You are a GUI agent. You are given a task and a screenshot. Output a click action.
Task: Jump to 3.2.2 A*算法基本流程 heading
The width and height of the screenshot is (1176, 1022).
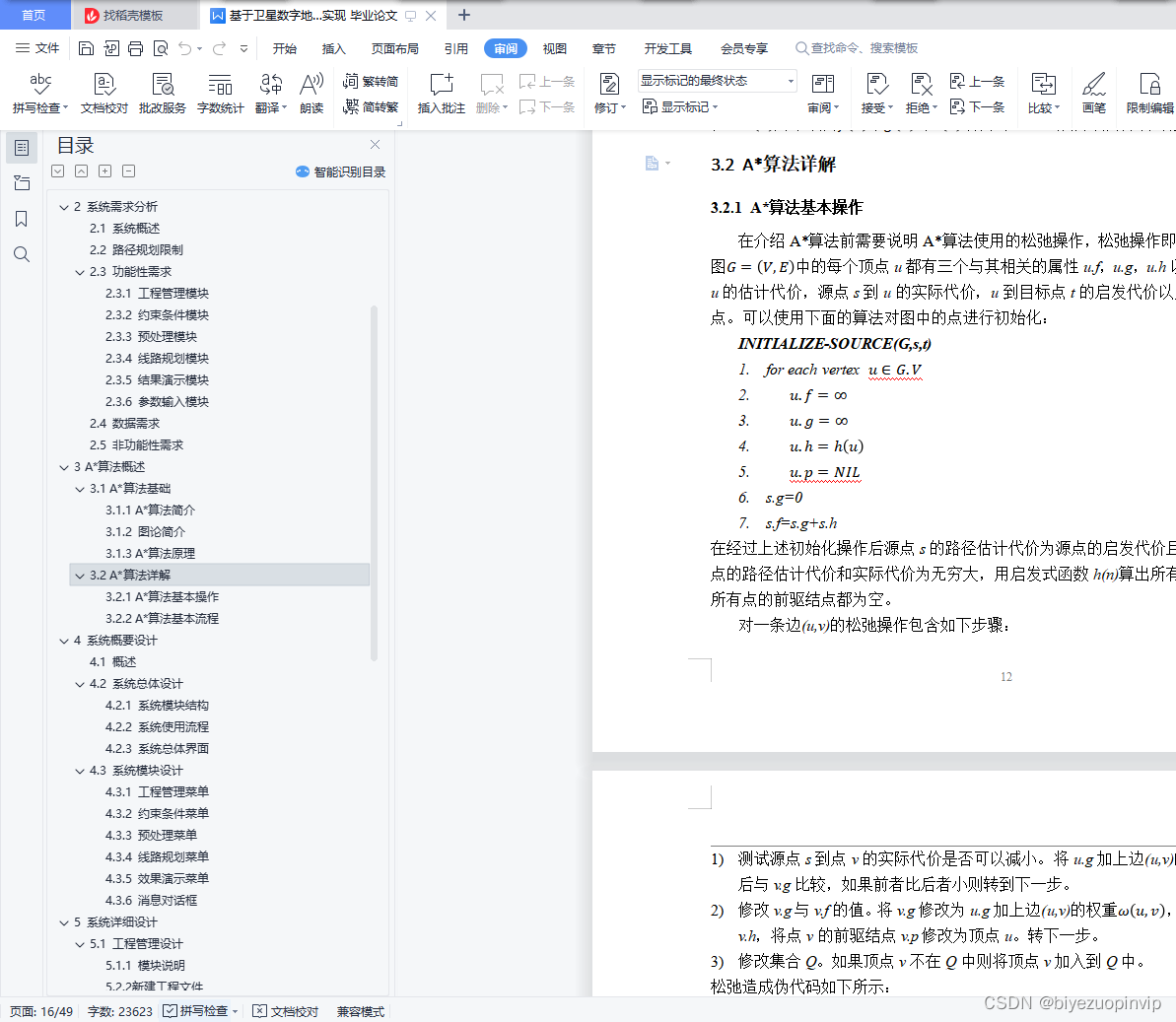pyautogui.click(x=162, y=619)
